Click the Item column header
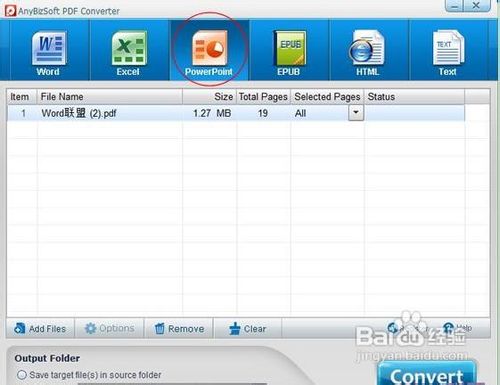 click(22, 97)
